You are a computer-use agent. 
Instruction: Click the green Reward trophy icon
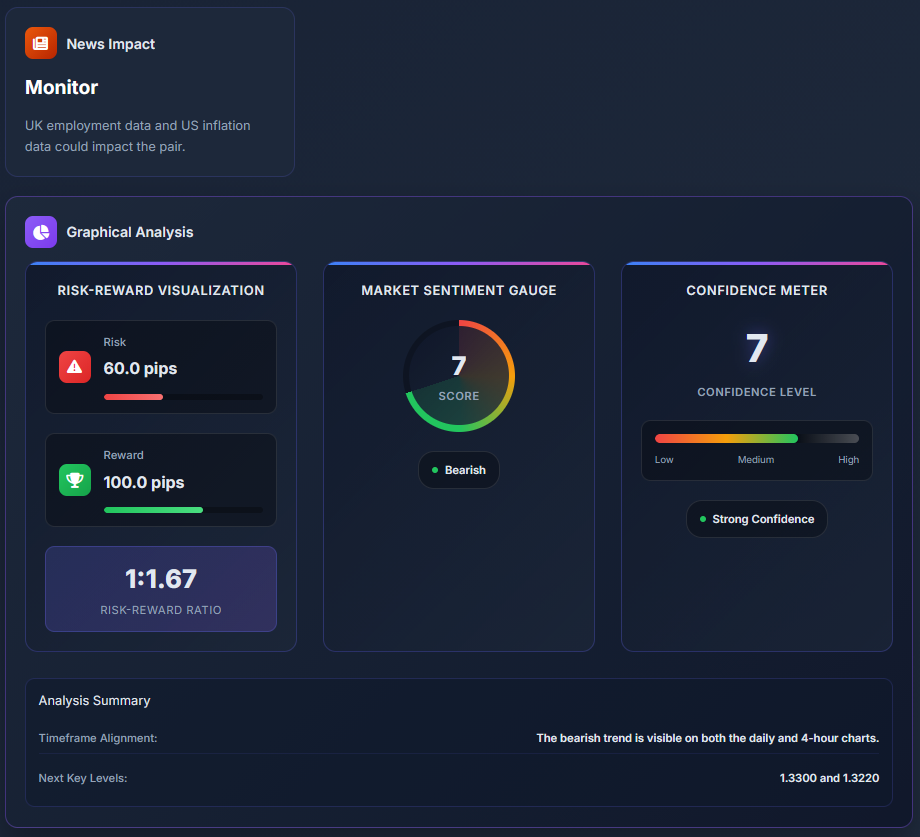tap(74, 480)
